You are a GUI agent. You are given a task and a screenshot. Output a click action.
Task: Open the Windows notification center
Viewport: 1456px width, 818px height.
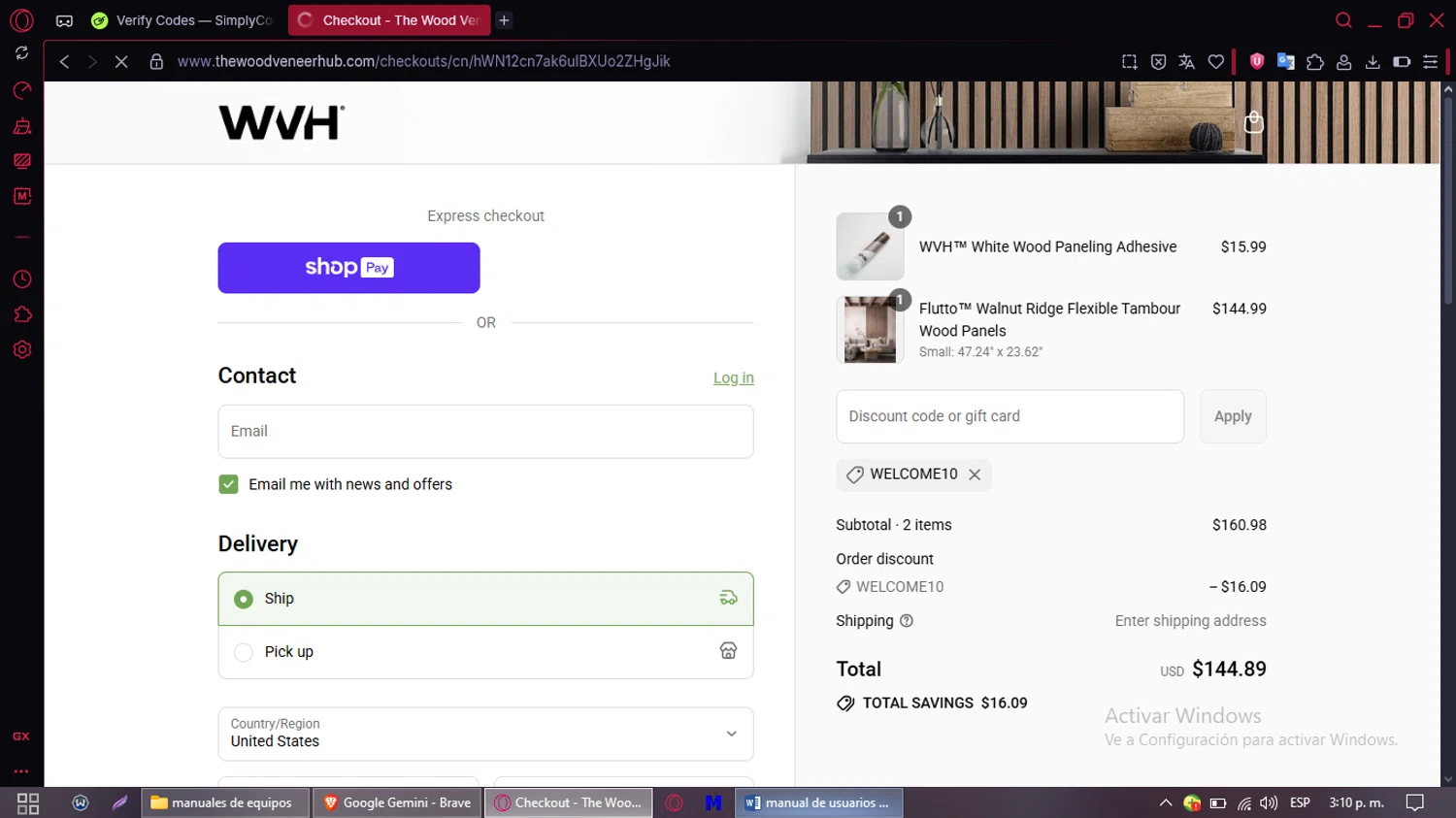[x=1415, y=803]
